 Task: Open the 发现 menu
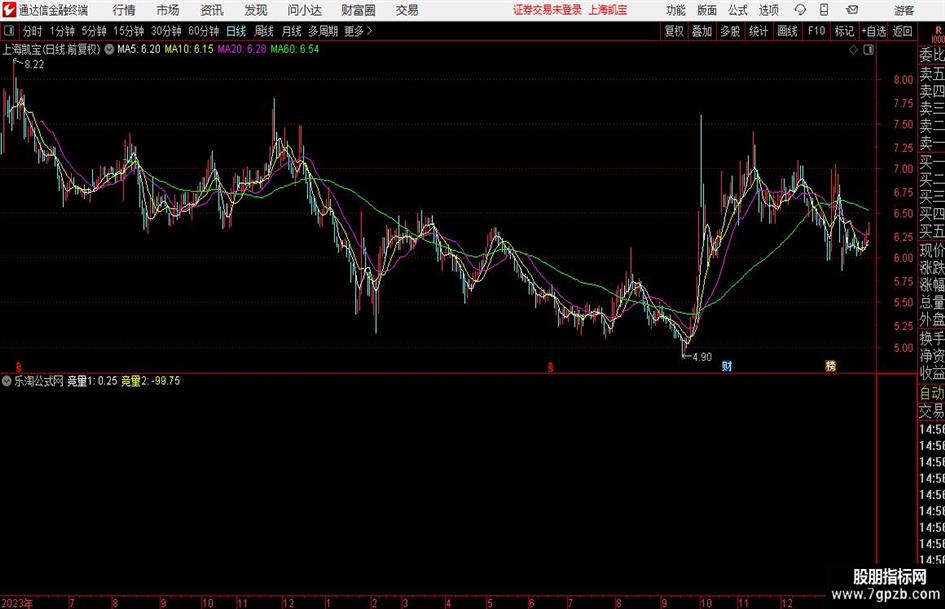[256, 10]
